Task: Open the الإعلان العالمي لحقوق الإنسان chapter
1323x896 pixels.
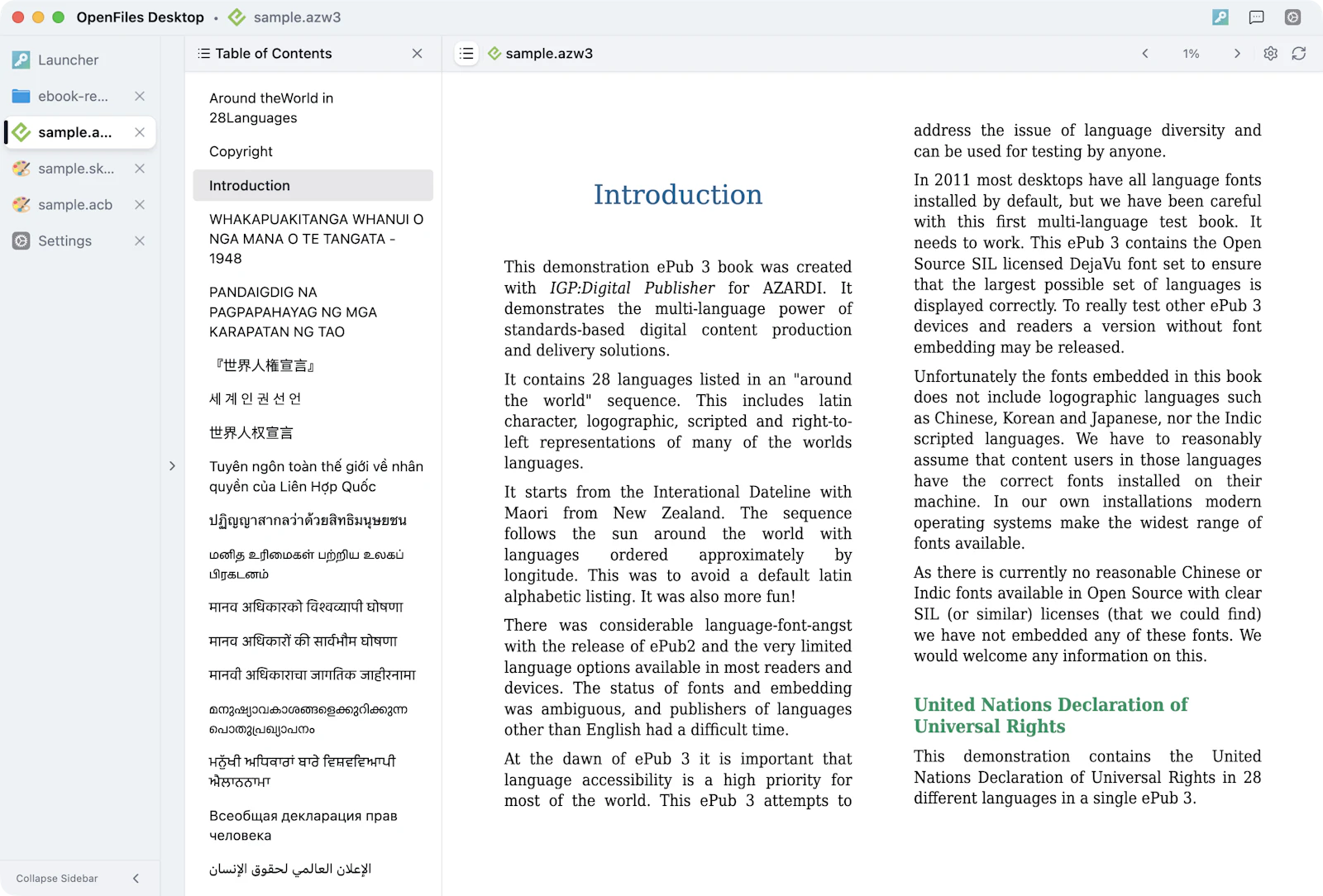Action: click(313, 870)
